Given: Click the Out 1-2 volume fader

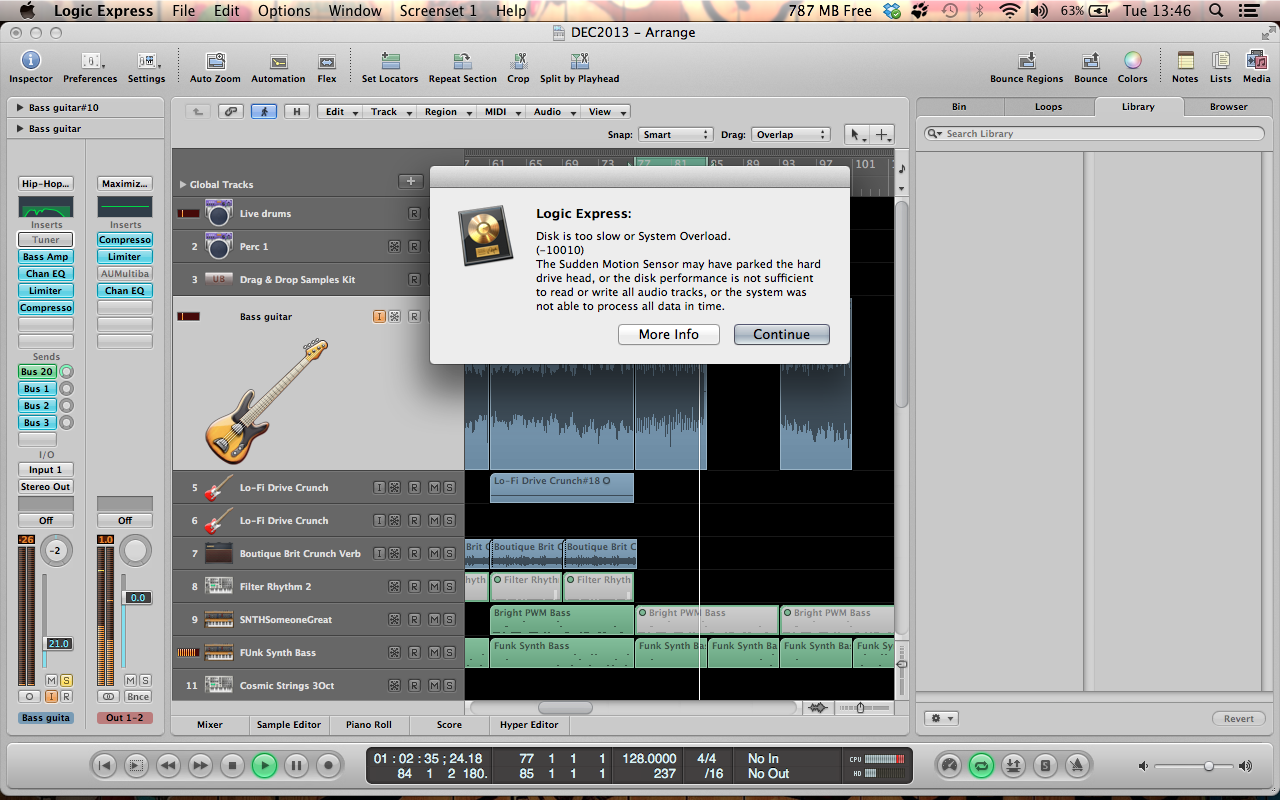Looking at the screenshot, I should click(x=137, y=598).
